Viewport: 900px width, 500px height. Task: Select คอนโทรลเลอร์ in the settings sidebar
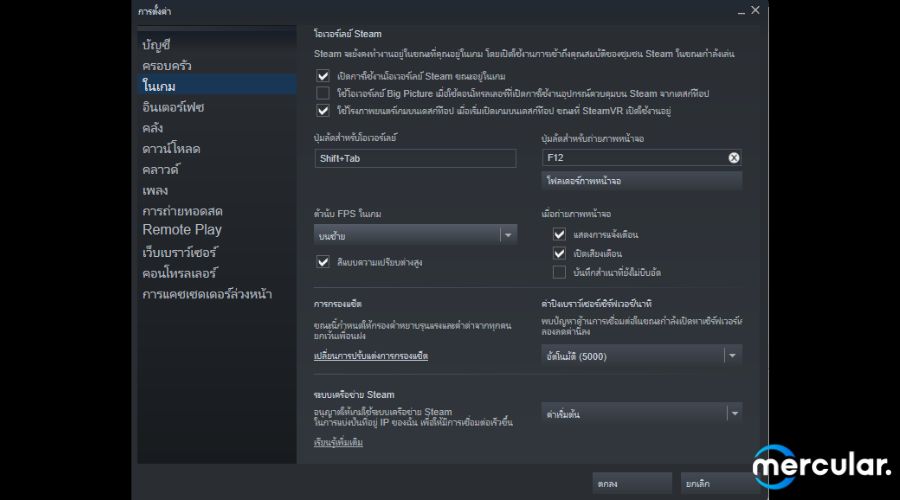pos(180,273)
